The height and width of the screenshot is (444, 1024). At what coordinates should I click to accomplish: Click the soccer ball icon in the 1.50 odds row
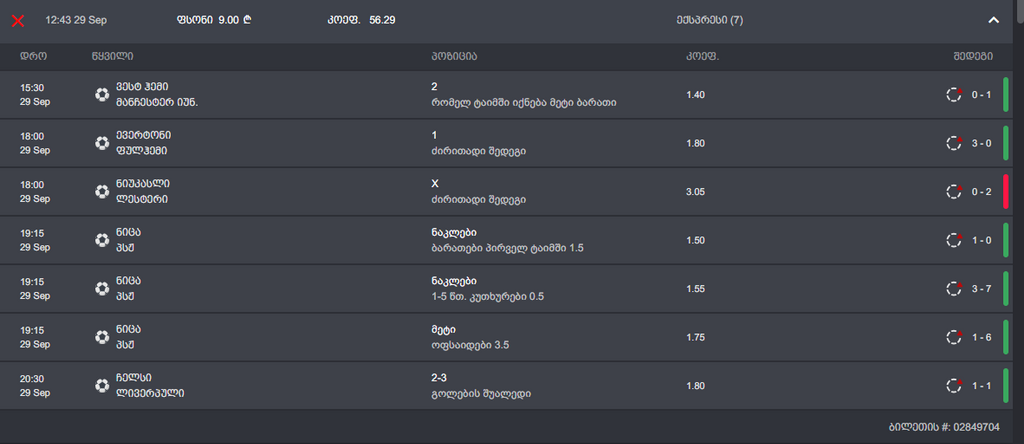pyautogui.click(x=101, y=240)
